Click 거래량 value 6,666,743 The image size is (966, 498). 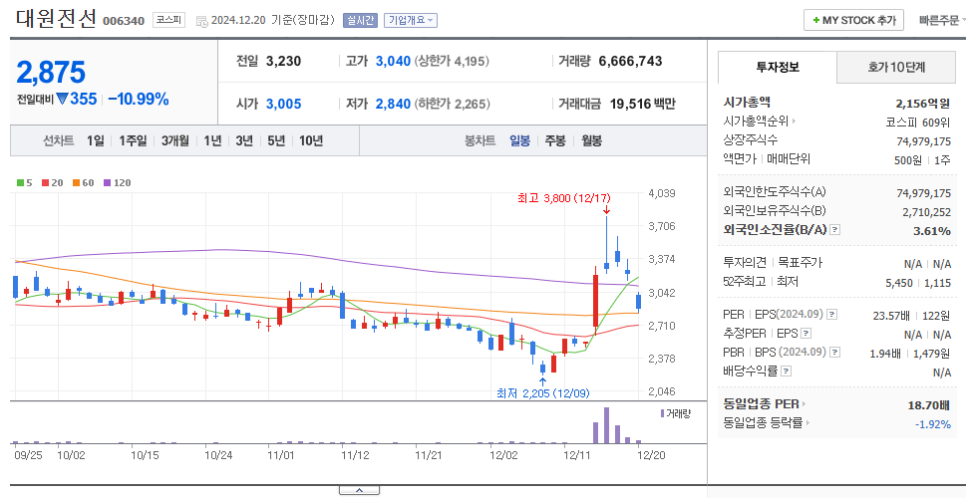(630, 61)
